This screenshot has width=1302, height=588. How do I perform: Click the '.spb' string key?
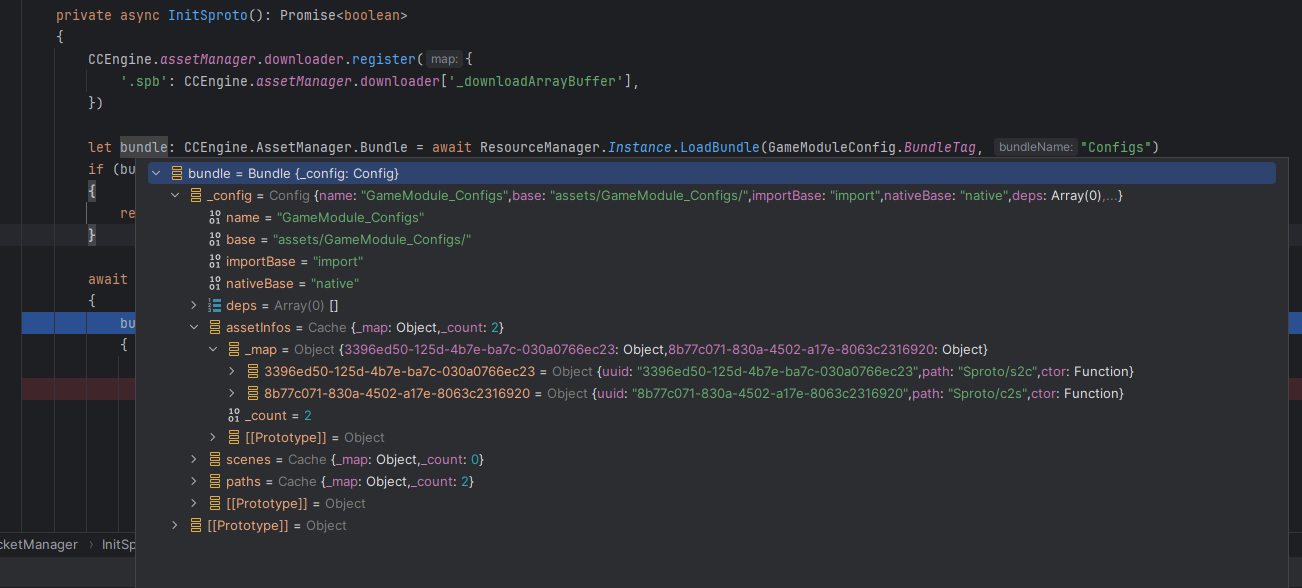coord(144,82)
